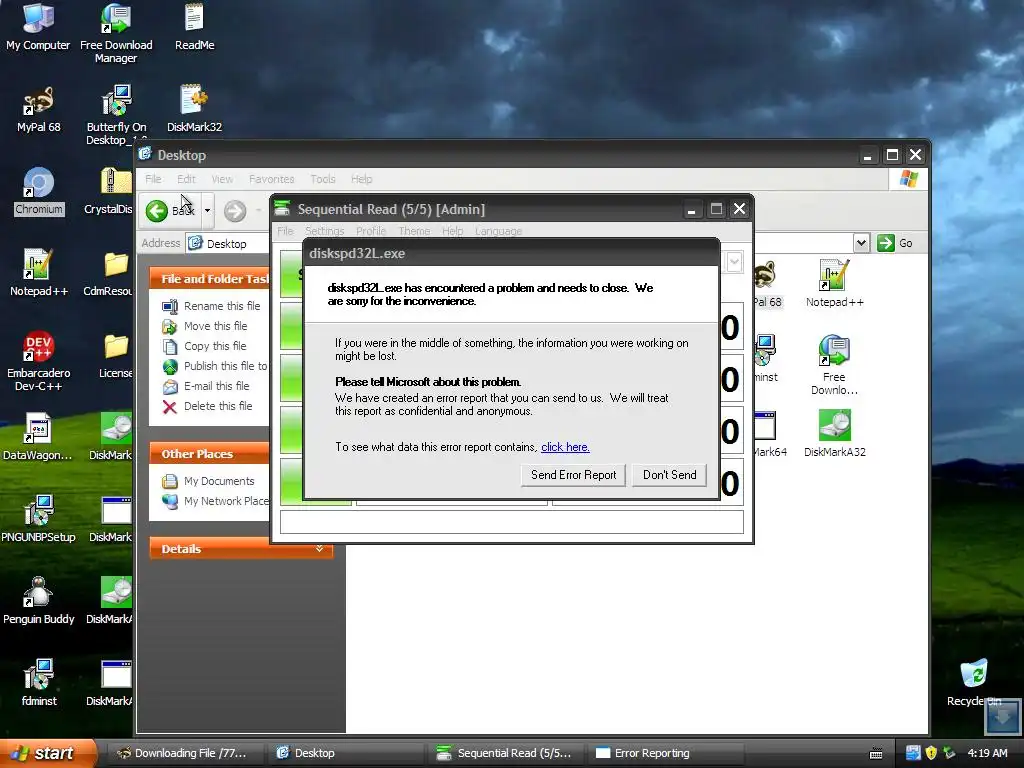Open Tools menu in Desktop window
1024x768 pixels.
[x=323, y=179]
